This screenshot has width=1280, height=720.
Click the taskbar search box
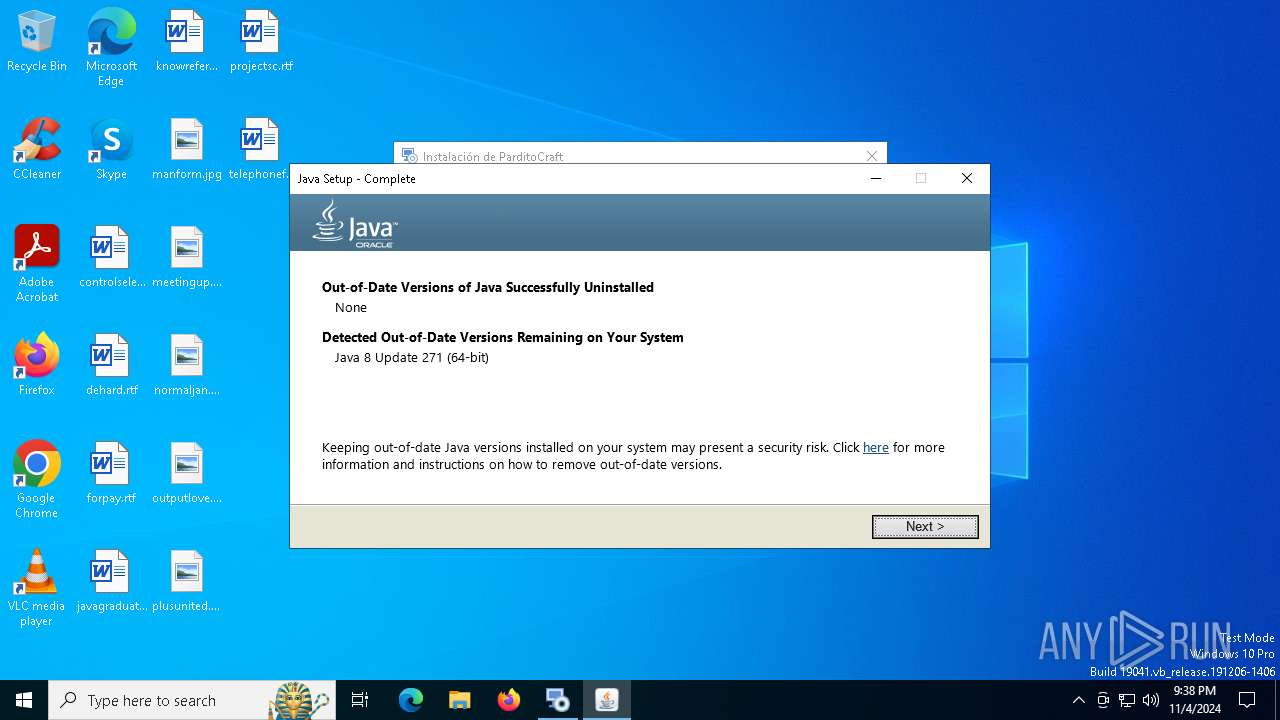point(191,700)
